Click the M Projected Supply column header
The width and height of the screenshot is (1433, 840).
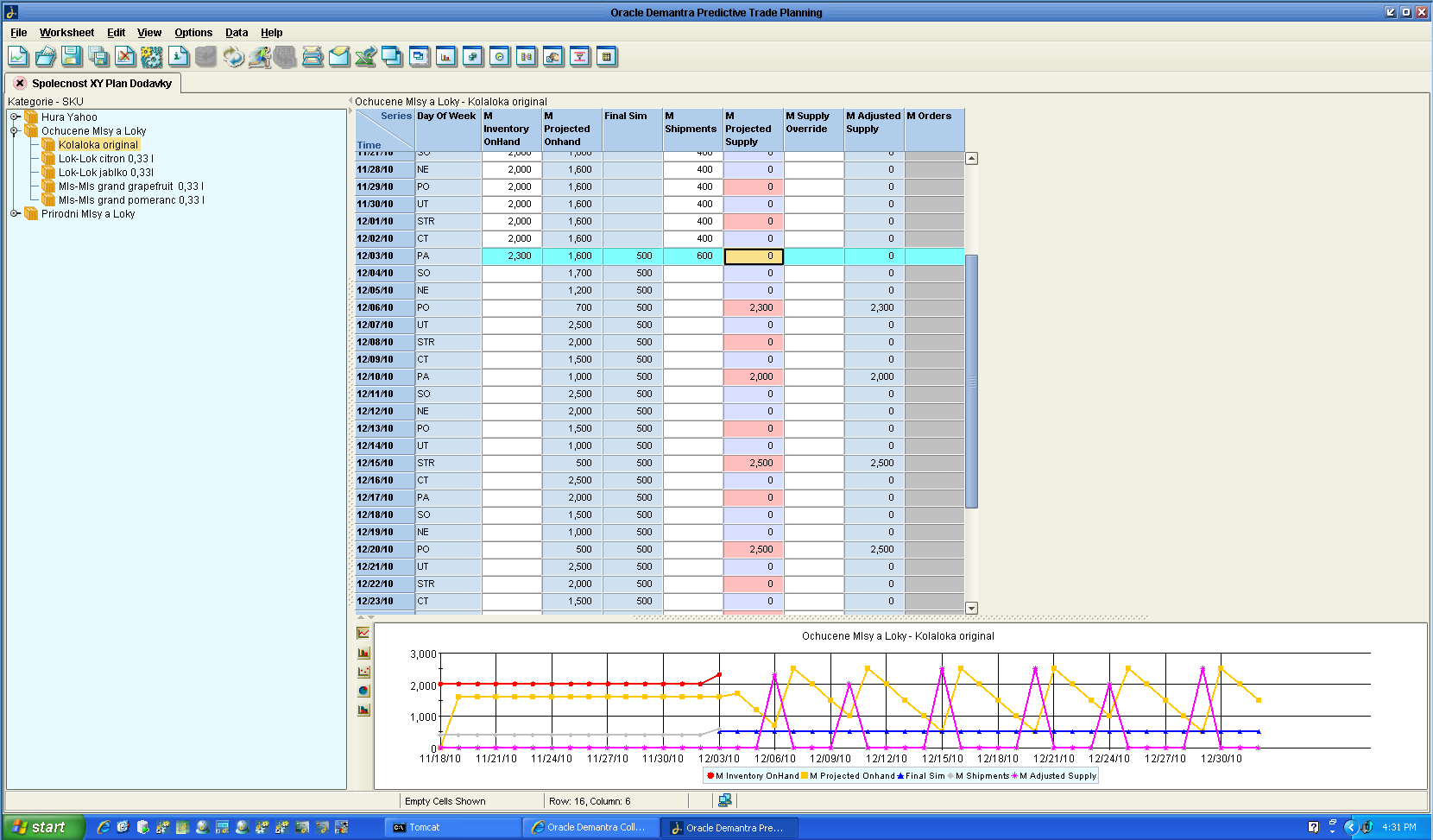(x=753, y=129)
